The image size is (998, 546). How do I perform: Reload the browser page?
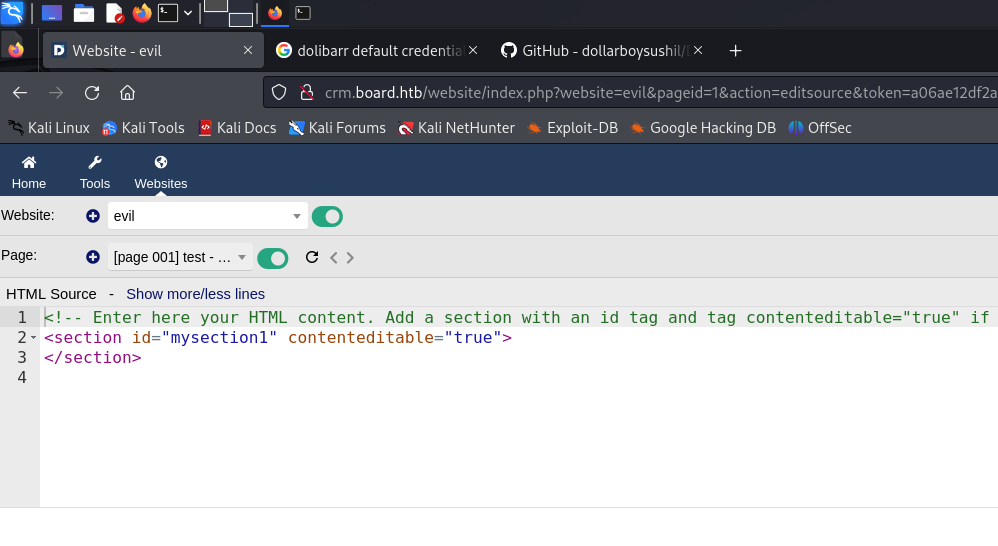pyautogui.click(x=92, y=93)
